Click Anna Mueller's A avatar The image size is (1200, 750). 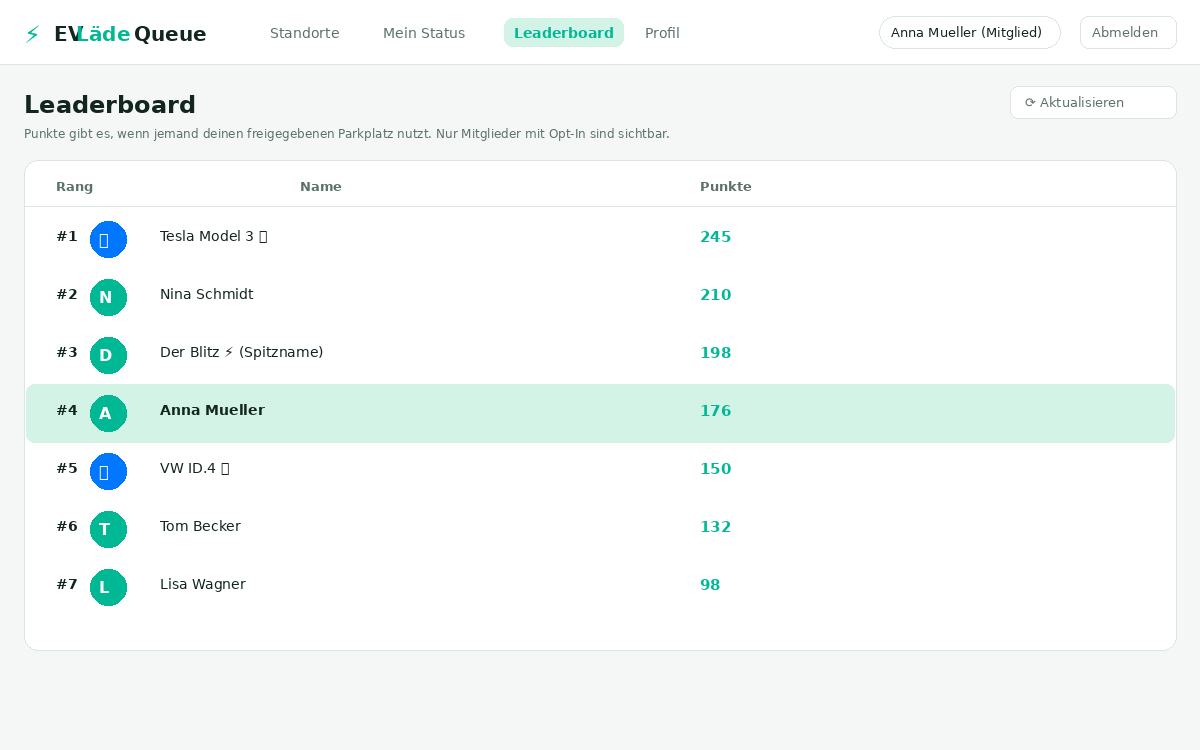click(108, 413)
